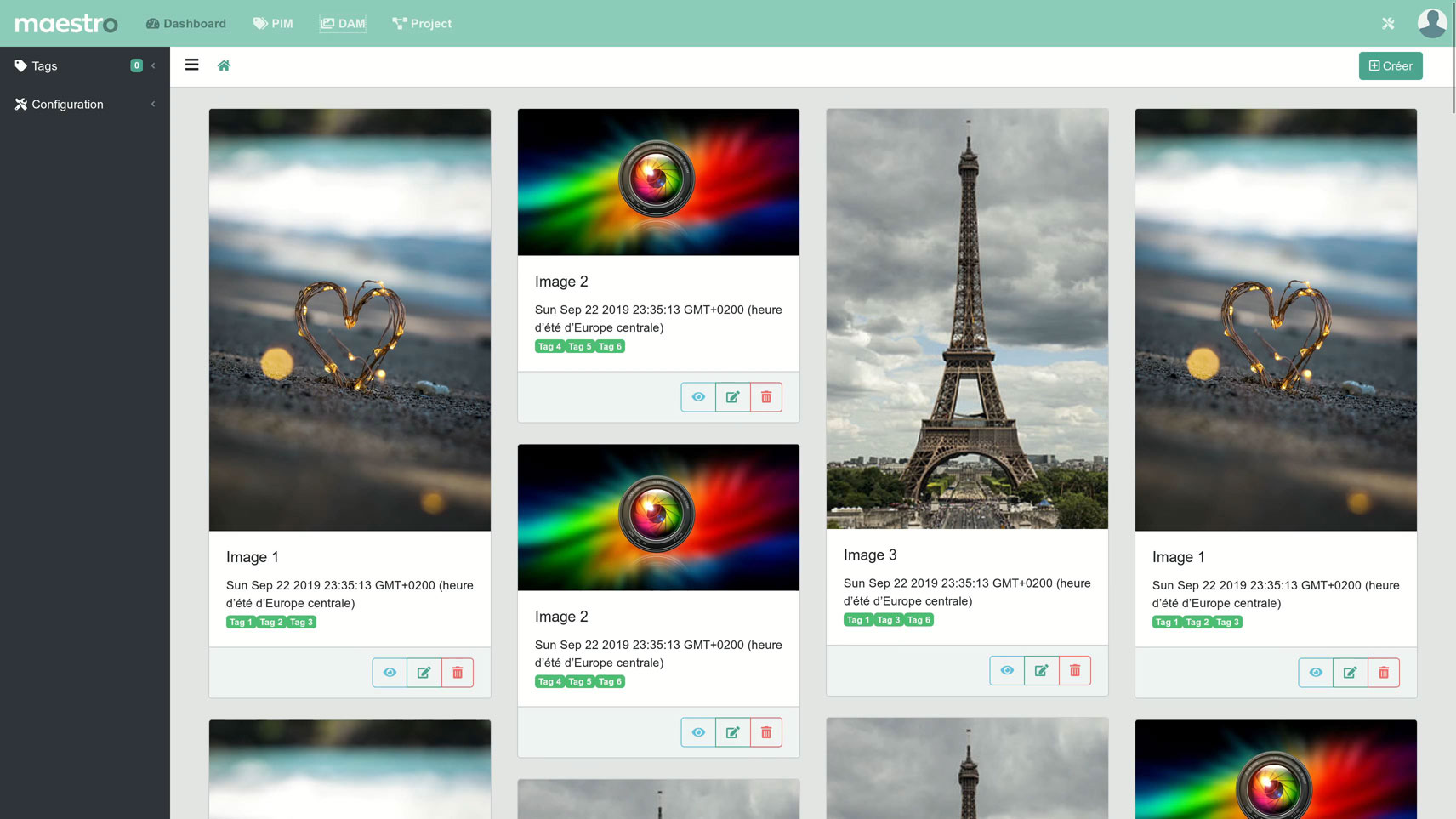1456x819 pixels.
Task: Click leftmost Image 1 title text
Action: pyautogui.click(x=253, y=557)
